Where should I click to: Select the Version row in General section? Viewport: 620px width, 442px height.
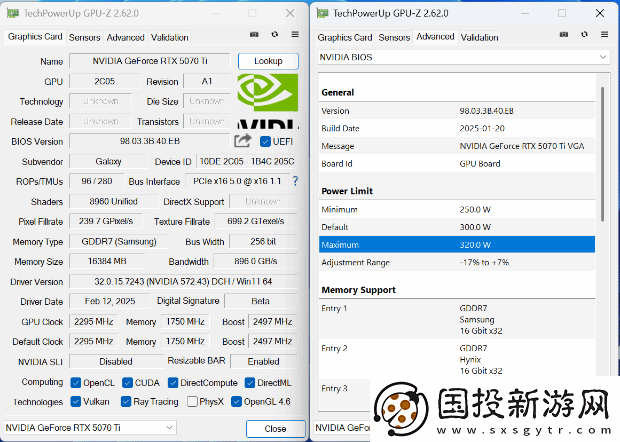click(x=457, y=111)
